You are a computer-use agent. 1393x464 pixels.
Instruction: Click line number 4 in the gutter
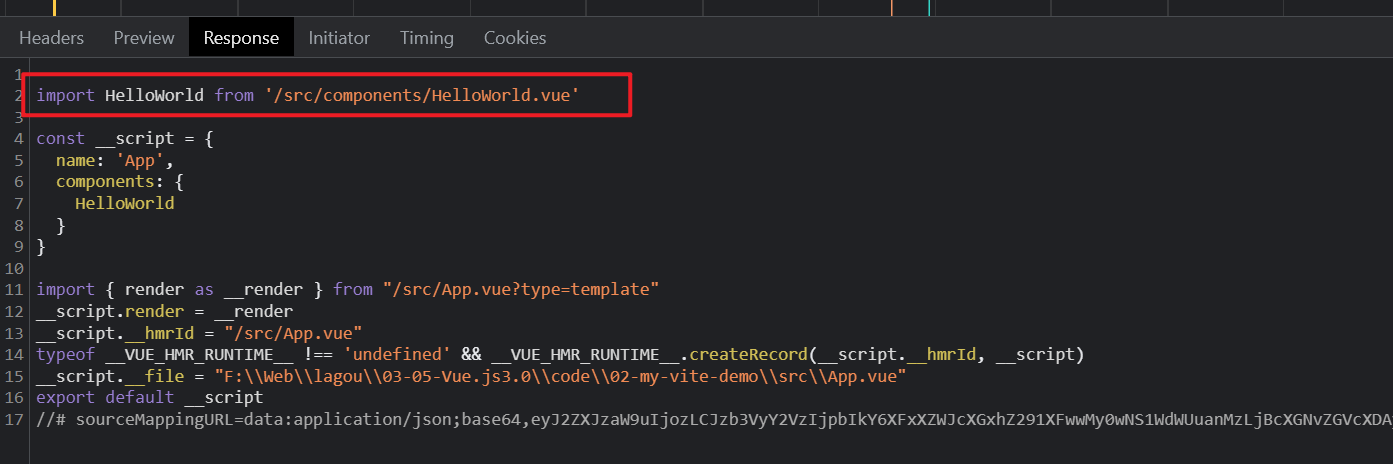[19, 139]
